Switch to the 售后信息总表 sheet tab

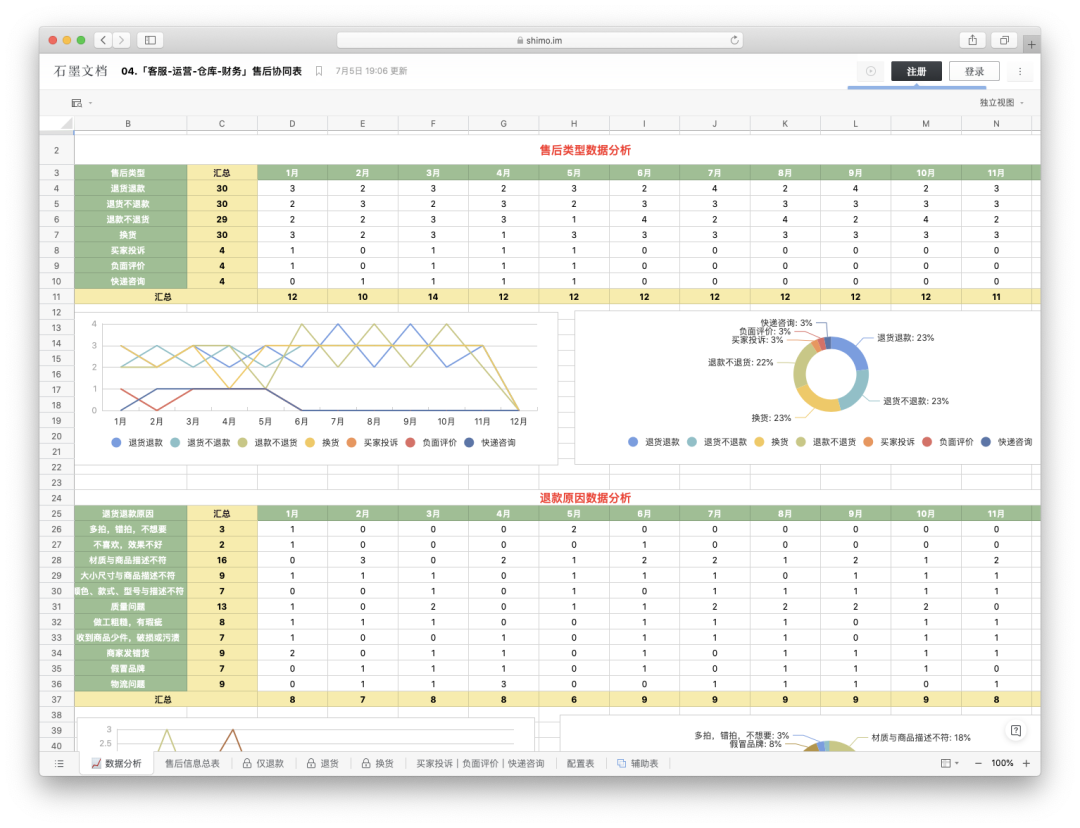point(192,763)
